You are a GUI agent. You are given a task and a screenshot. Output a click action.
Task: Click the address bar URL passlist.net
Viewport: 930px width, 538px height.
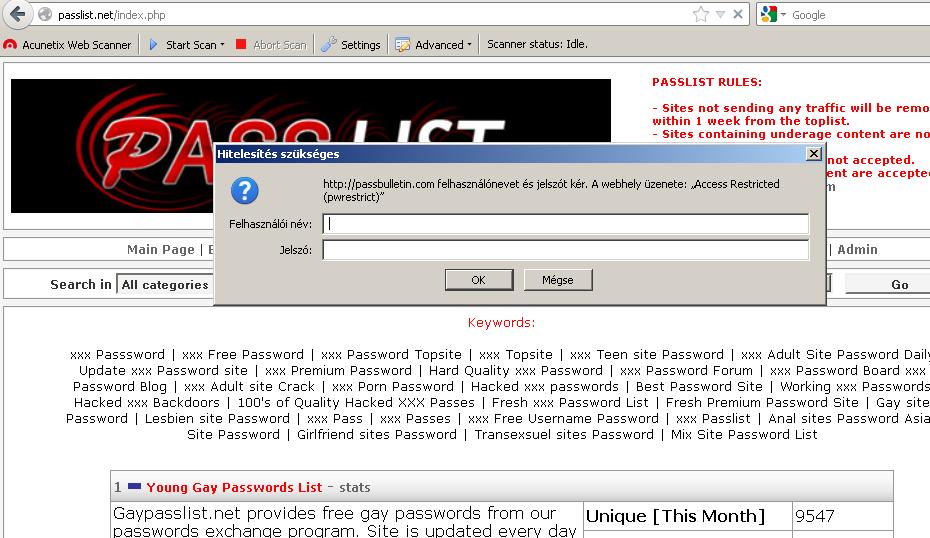coord(112,15)
